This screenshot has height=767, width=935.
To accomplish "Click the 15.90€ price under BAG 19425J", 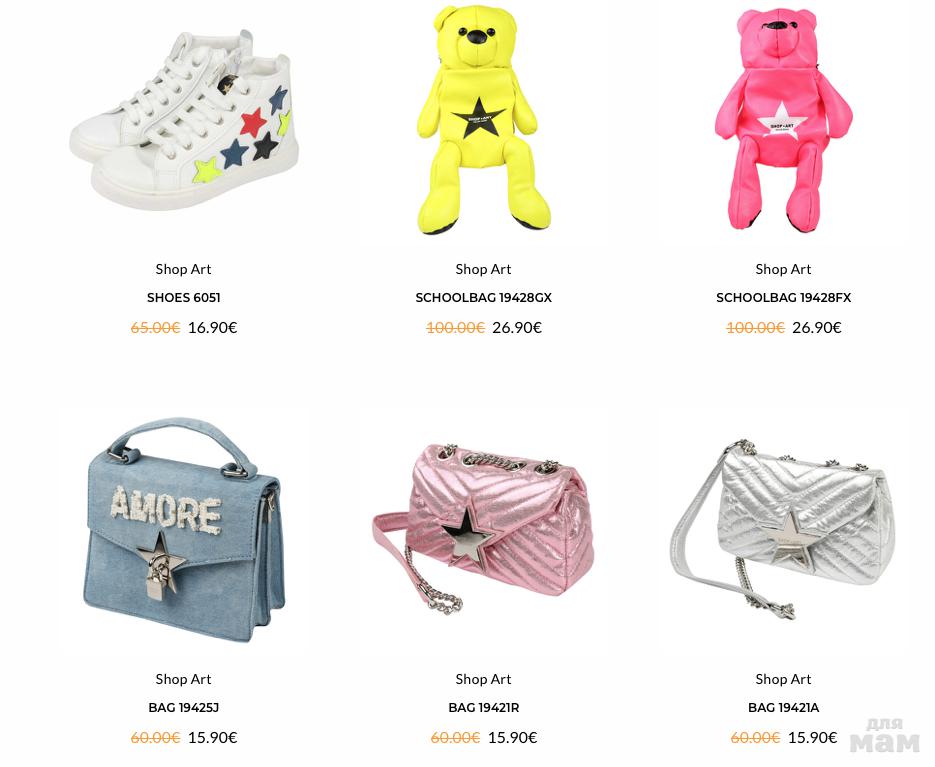I will (213, 738).
